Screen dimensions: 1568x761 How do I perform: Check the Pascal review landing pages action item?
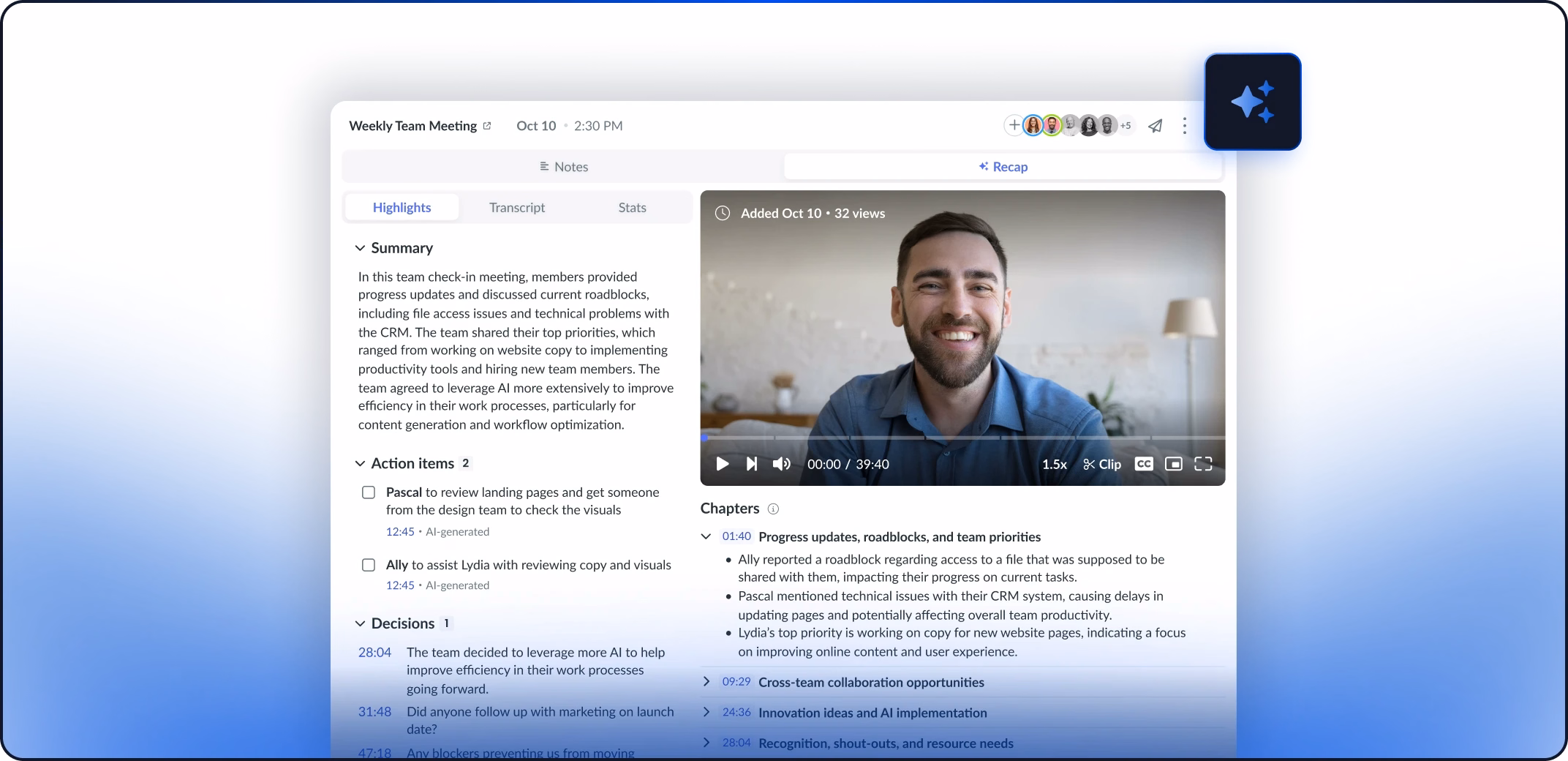[x=369, y=492]
